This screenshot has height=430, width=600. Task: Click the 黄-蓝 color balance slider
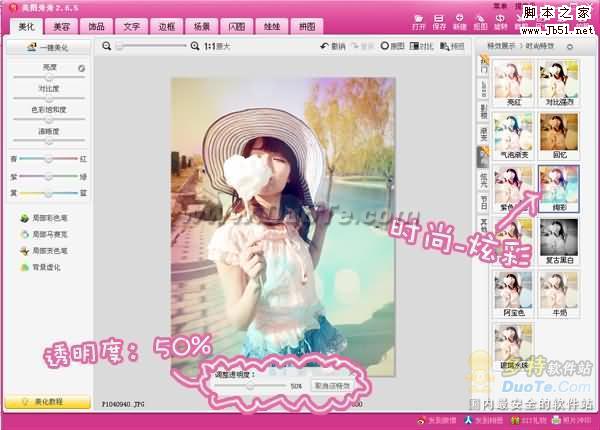point(49,194)
